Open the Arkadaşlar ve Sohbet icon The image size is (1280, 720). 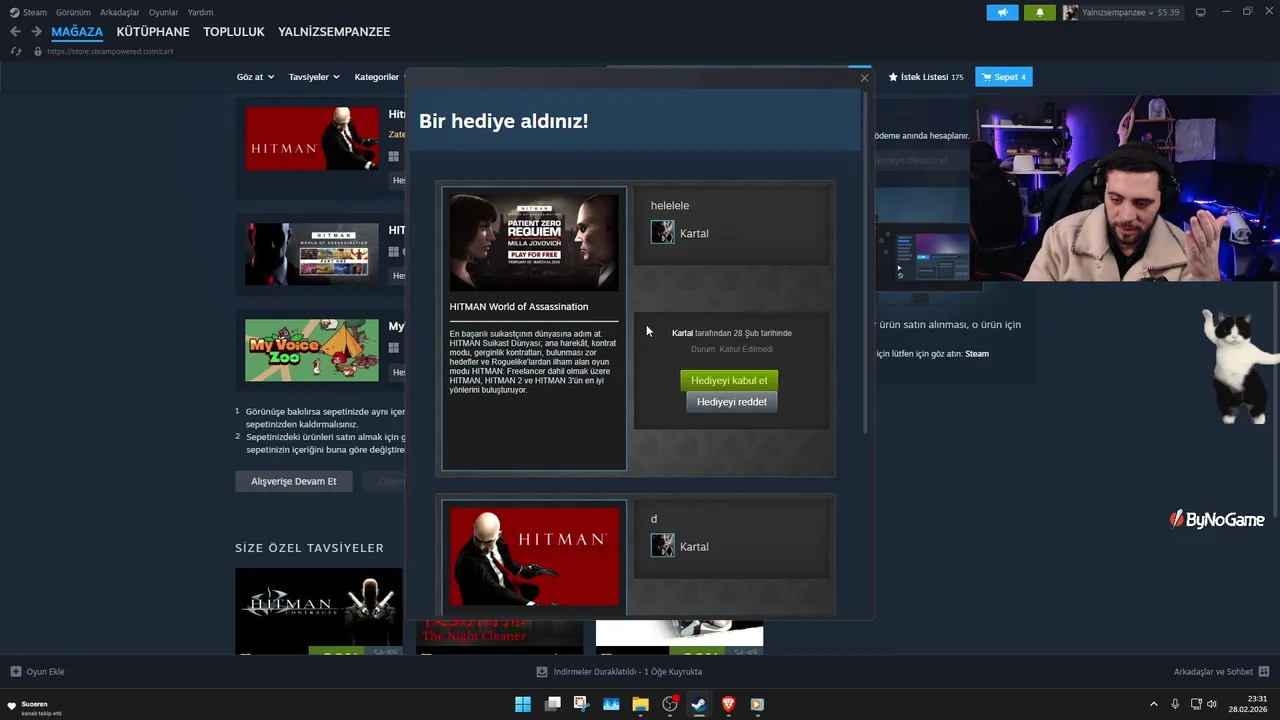click(x=1264, y=672)
